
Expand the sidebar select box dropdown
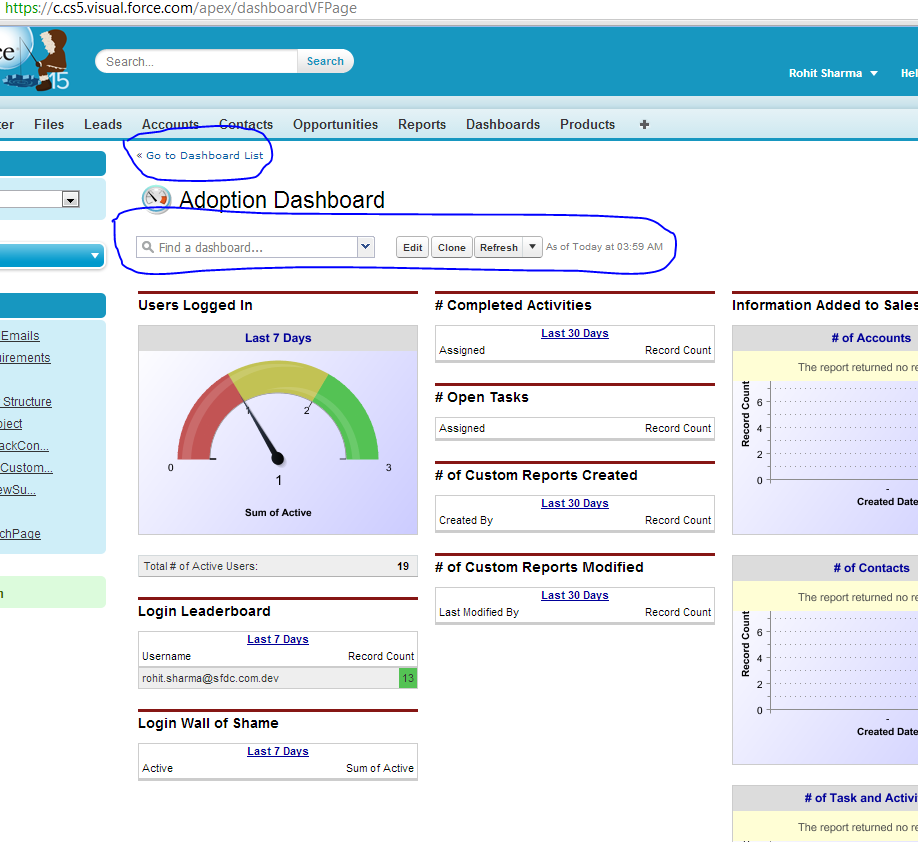pyautogui.click(x=70, y=199)
